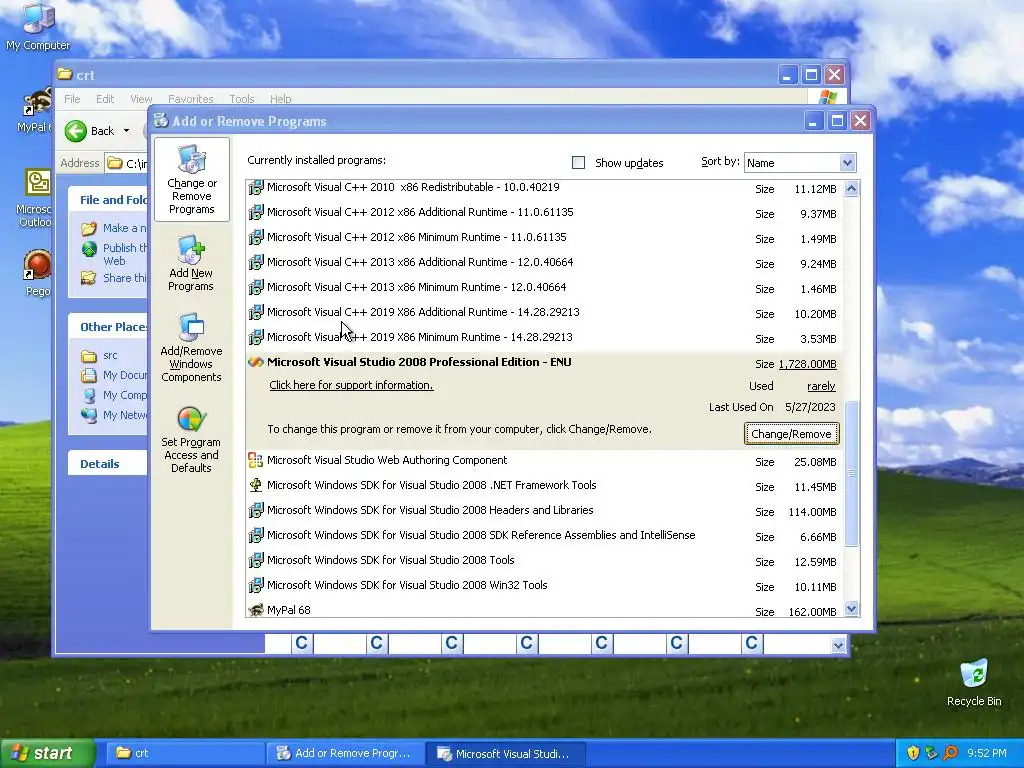The height and width of the screenshot is (768, 1024).
Task: Open Edit menu in crt window
Action: 104,99
